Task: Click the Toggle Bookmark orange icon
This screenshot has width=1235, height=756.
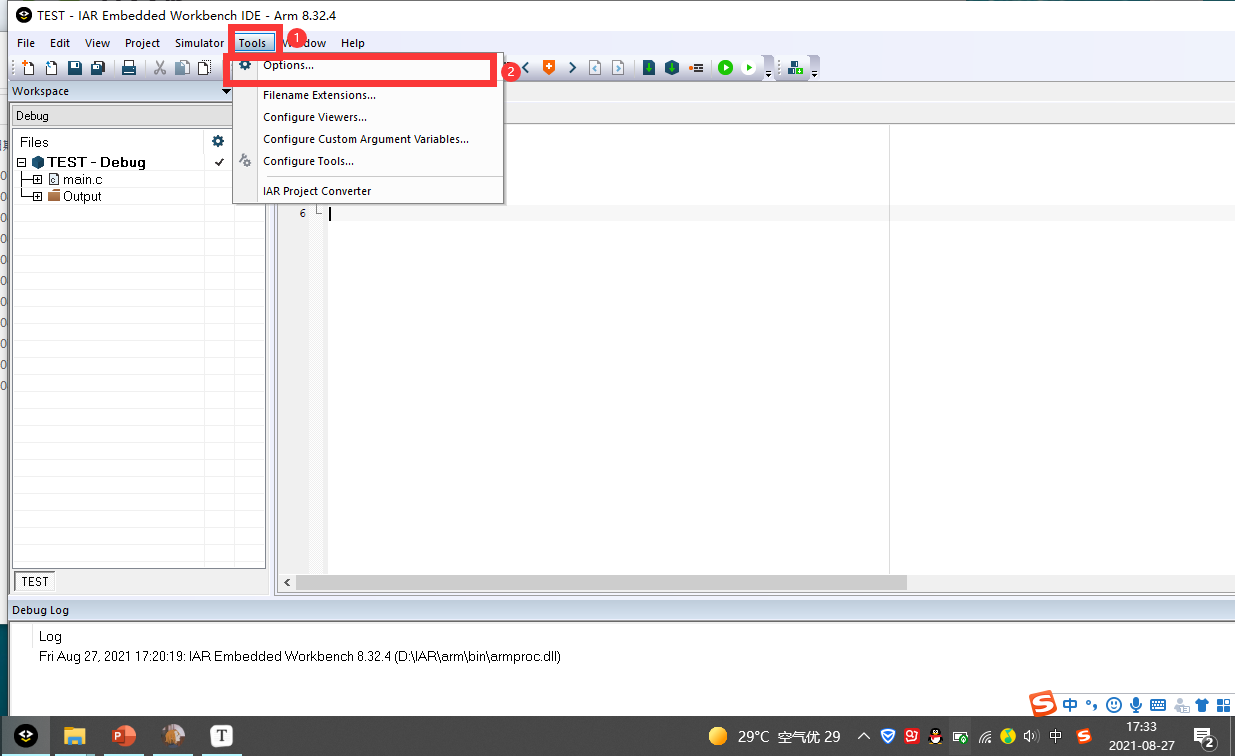Action: tap(549, 67)
